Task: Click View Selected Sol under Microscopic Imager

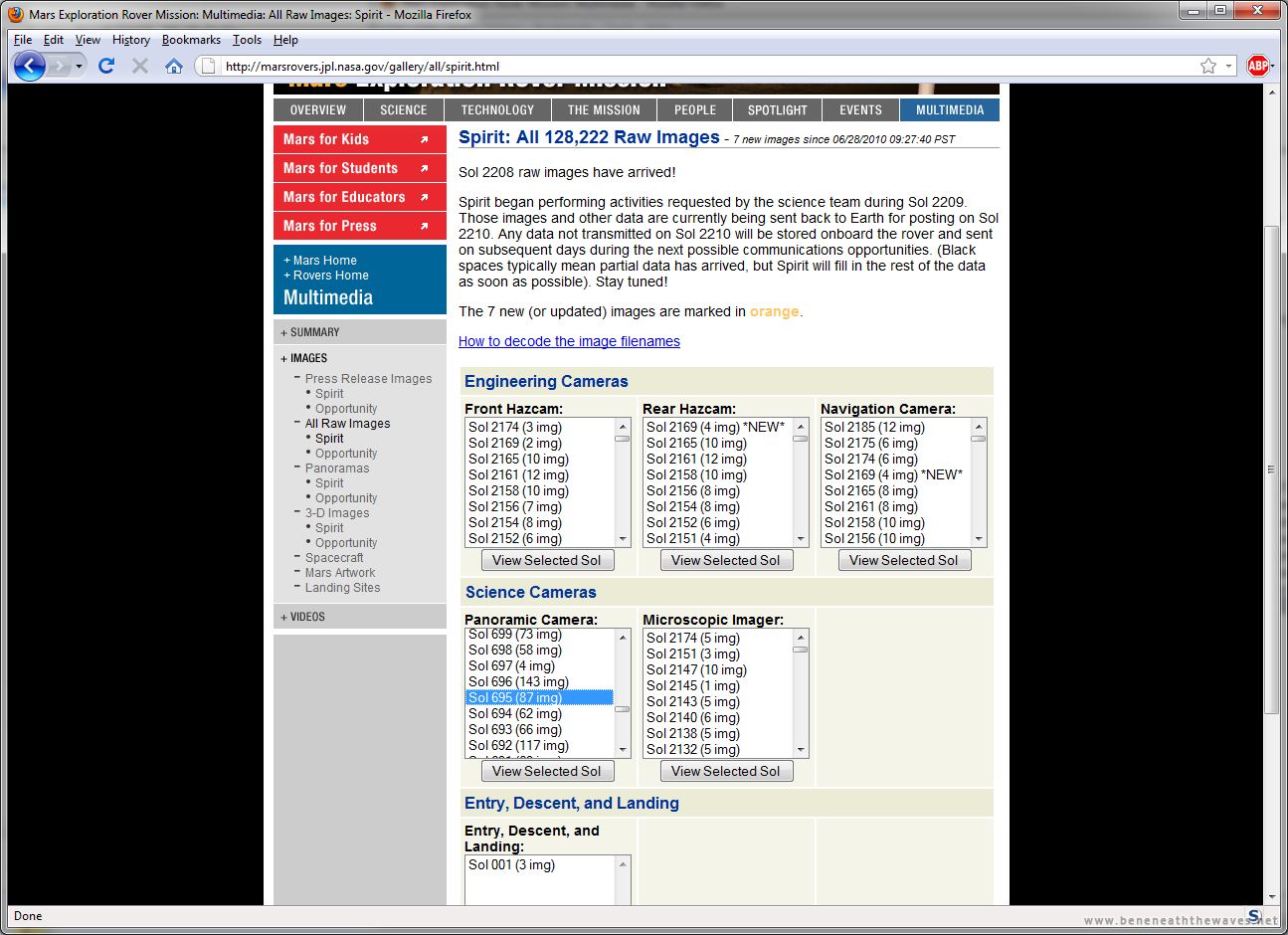Action: 726,771
